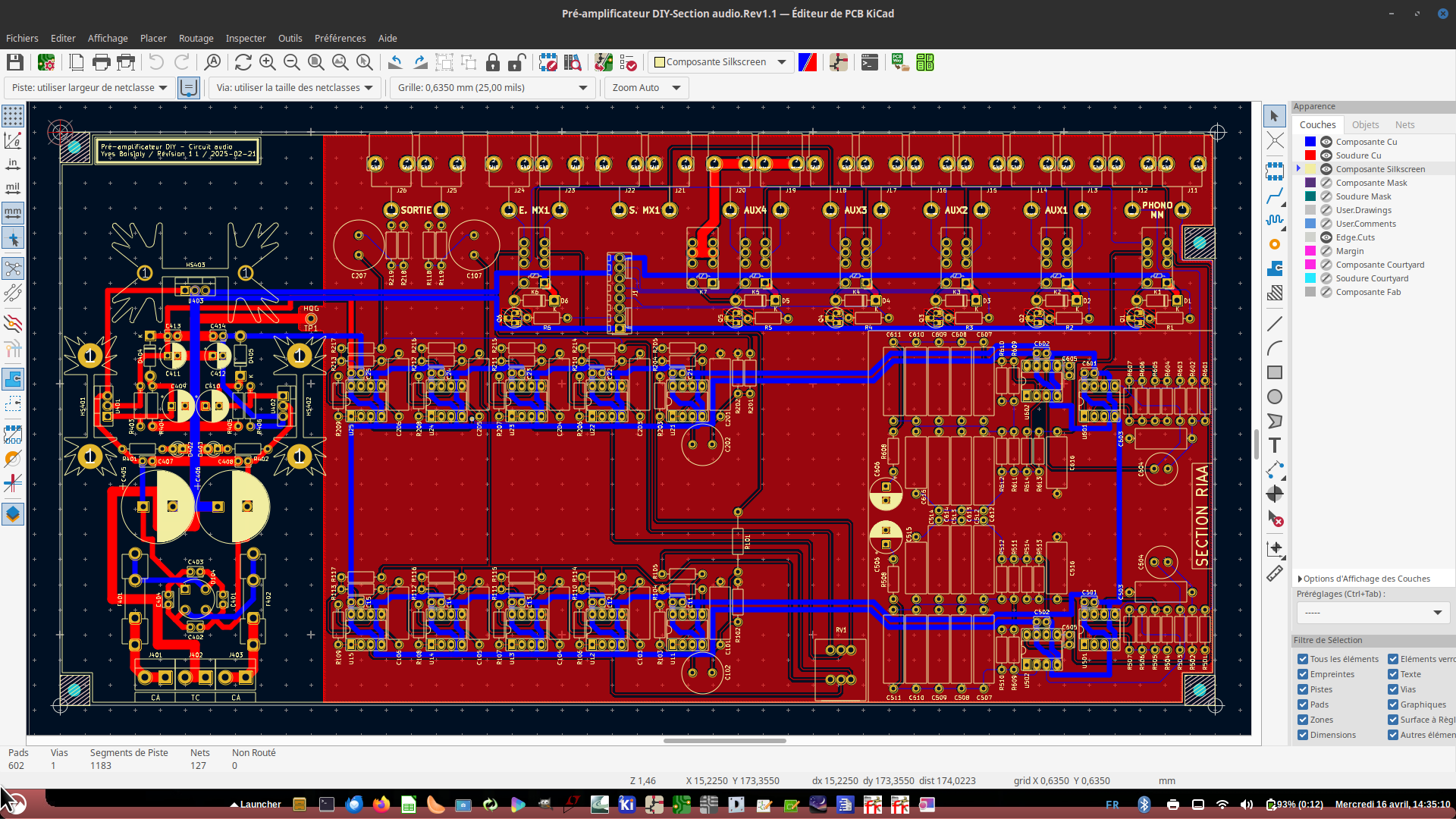Select the Measure ruler tool
This screenshot has width=1456, height=819.
[x=1275, y=574]
